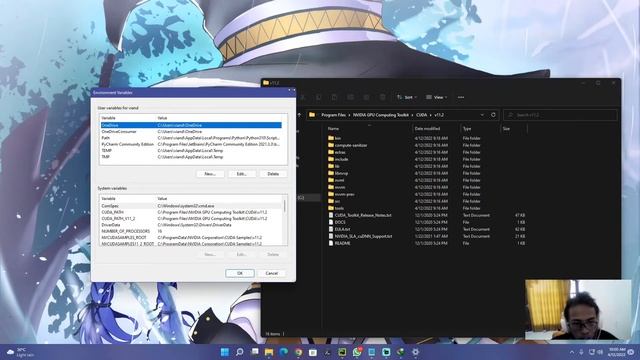640x360 pixels.
Task: Open File Explorer from the taskbar
Action: click(x=269, y=352)
